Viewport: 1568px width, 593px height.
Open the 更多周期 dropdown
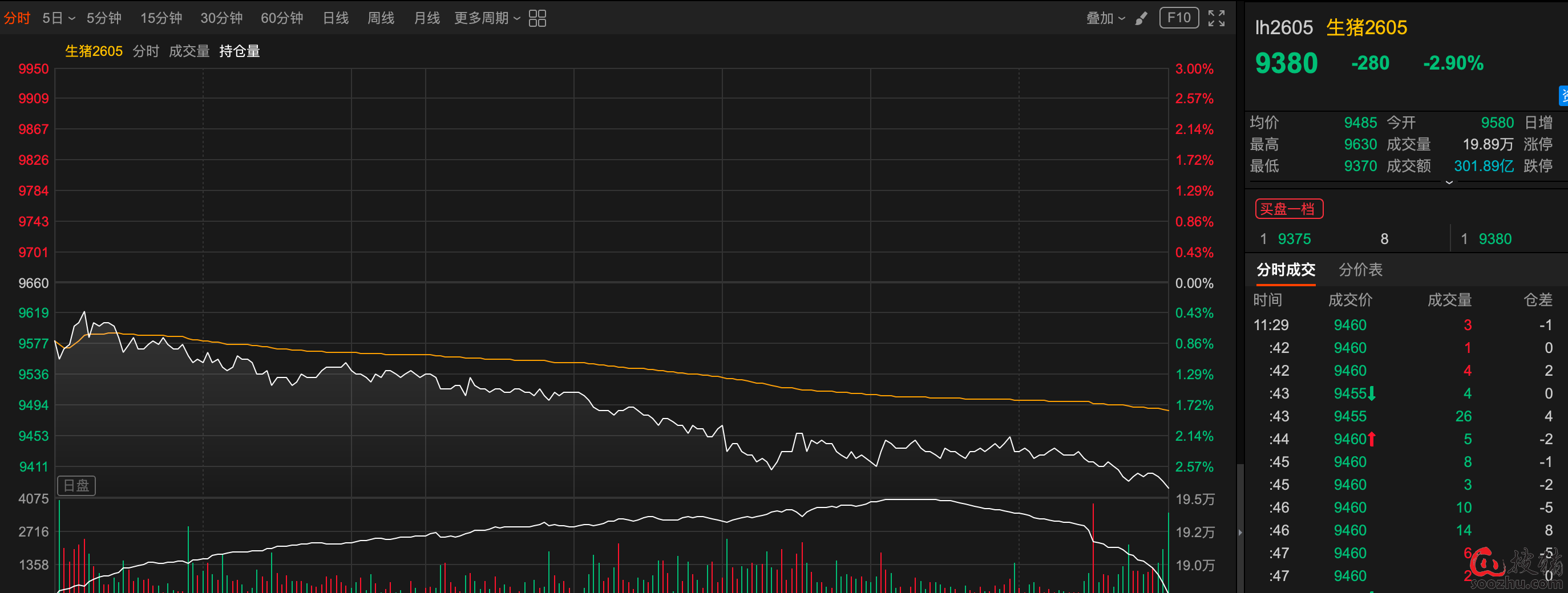(x=487, y=18)
